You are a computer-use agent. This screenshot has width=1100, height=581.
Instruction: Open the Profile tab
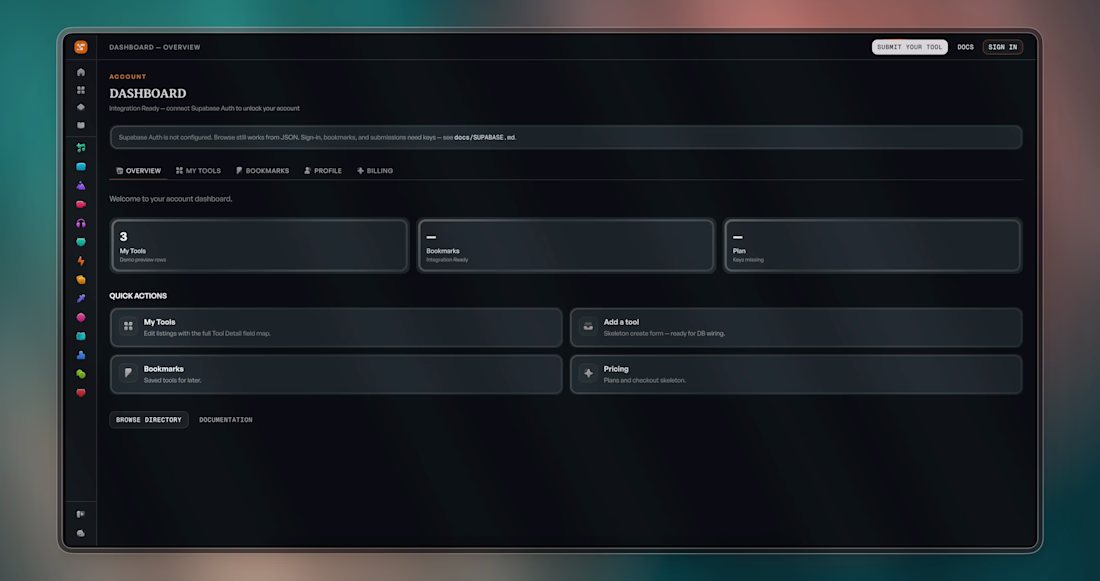point(323,171)
